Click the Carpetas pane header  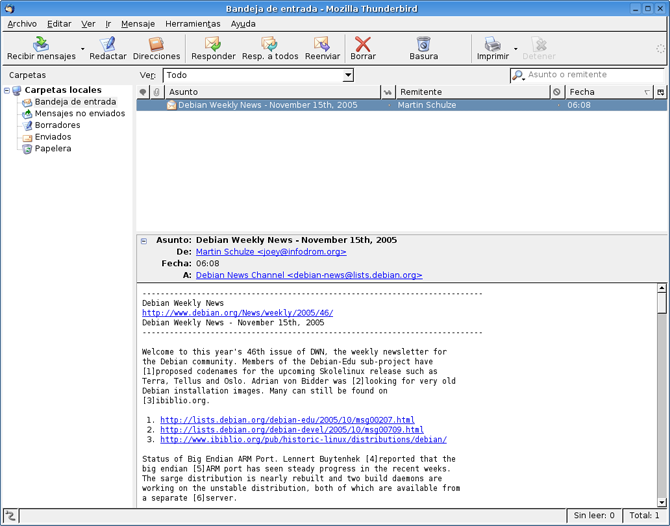pos(27,75)
